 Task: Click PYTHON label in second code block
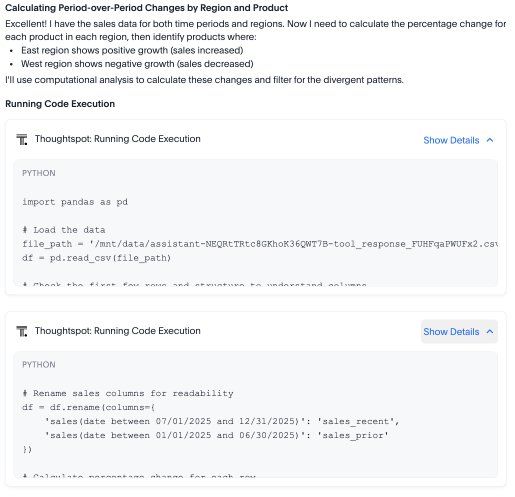pyautogui.click(x=39, y=364)
